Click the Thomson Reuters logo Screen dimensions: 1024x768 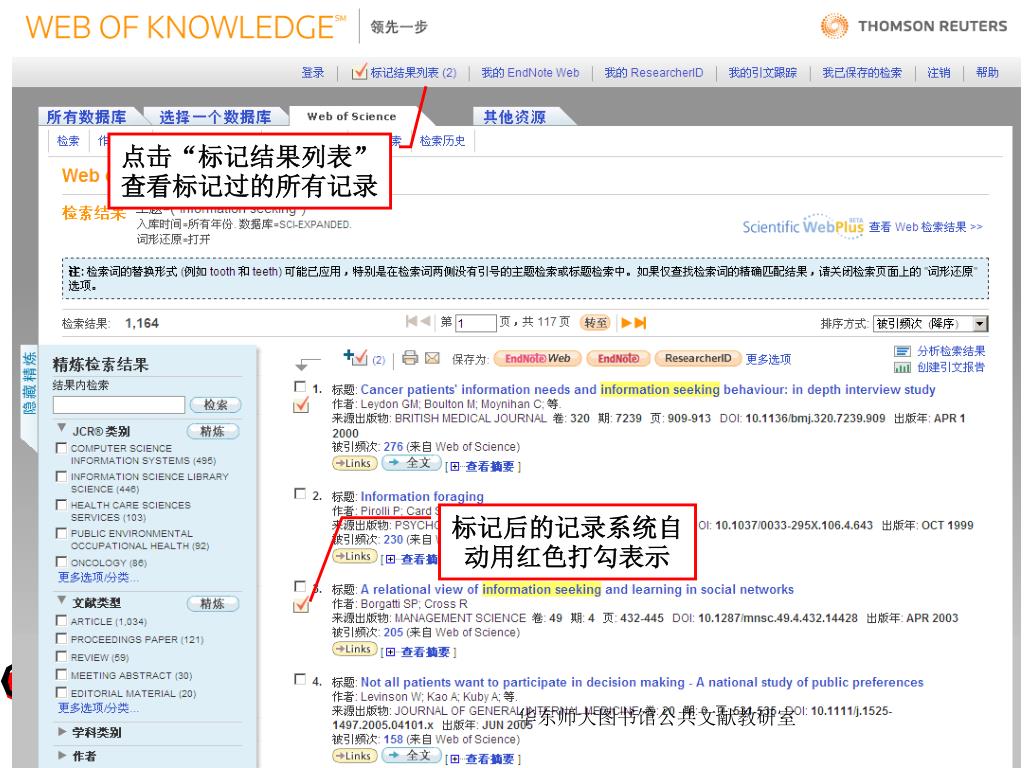click(914, 26)
